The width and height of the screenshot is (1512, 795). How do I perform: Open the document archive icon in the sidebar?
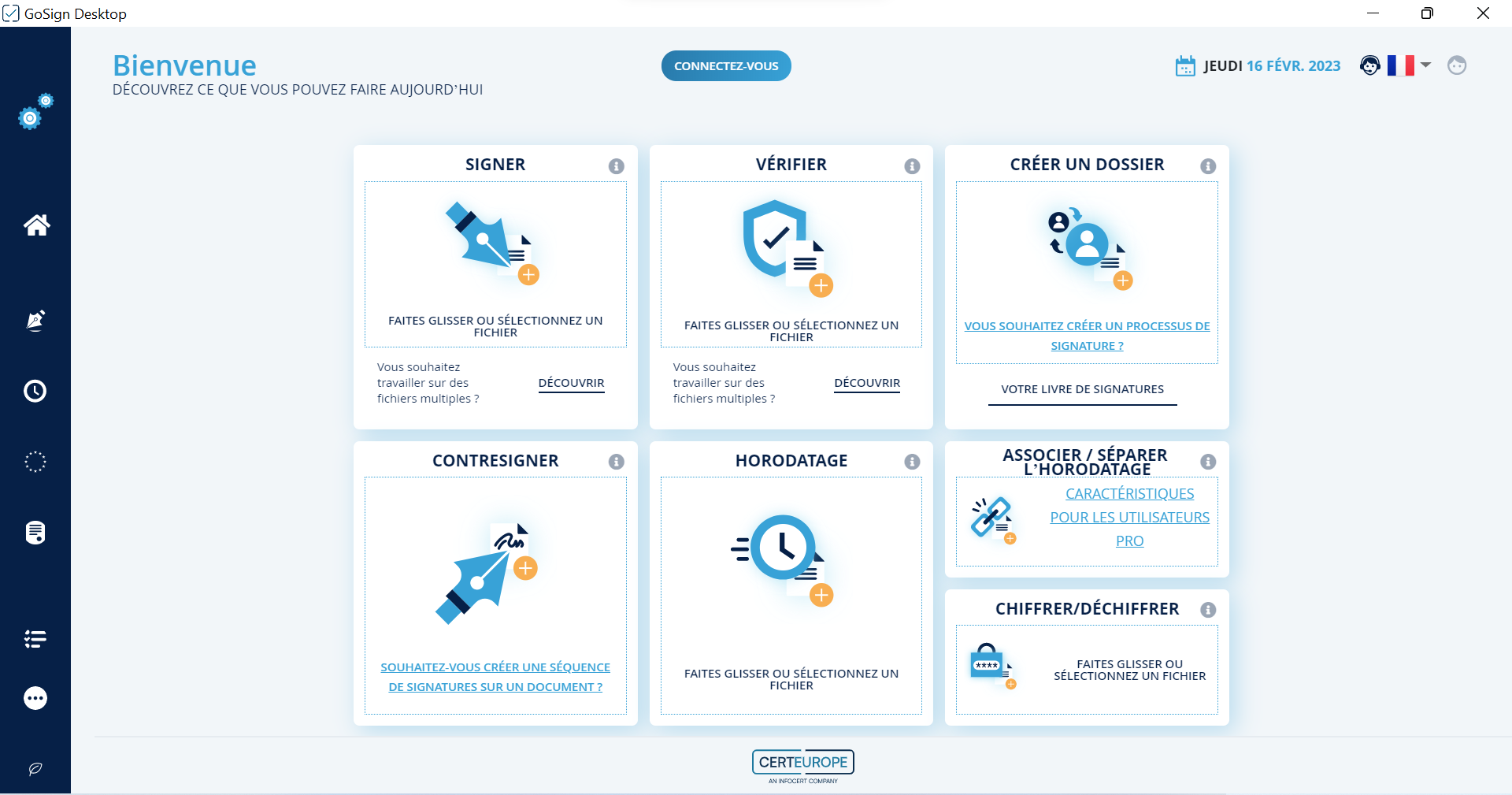click(35, 533)
